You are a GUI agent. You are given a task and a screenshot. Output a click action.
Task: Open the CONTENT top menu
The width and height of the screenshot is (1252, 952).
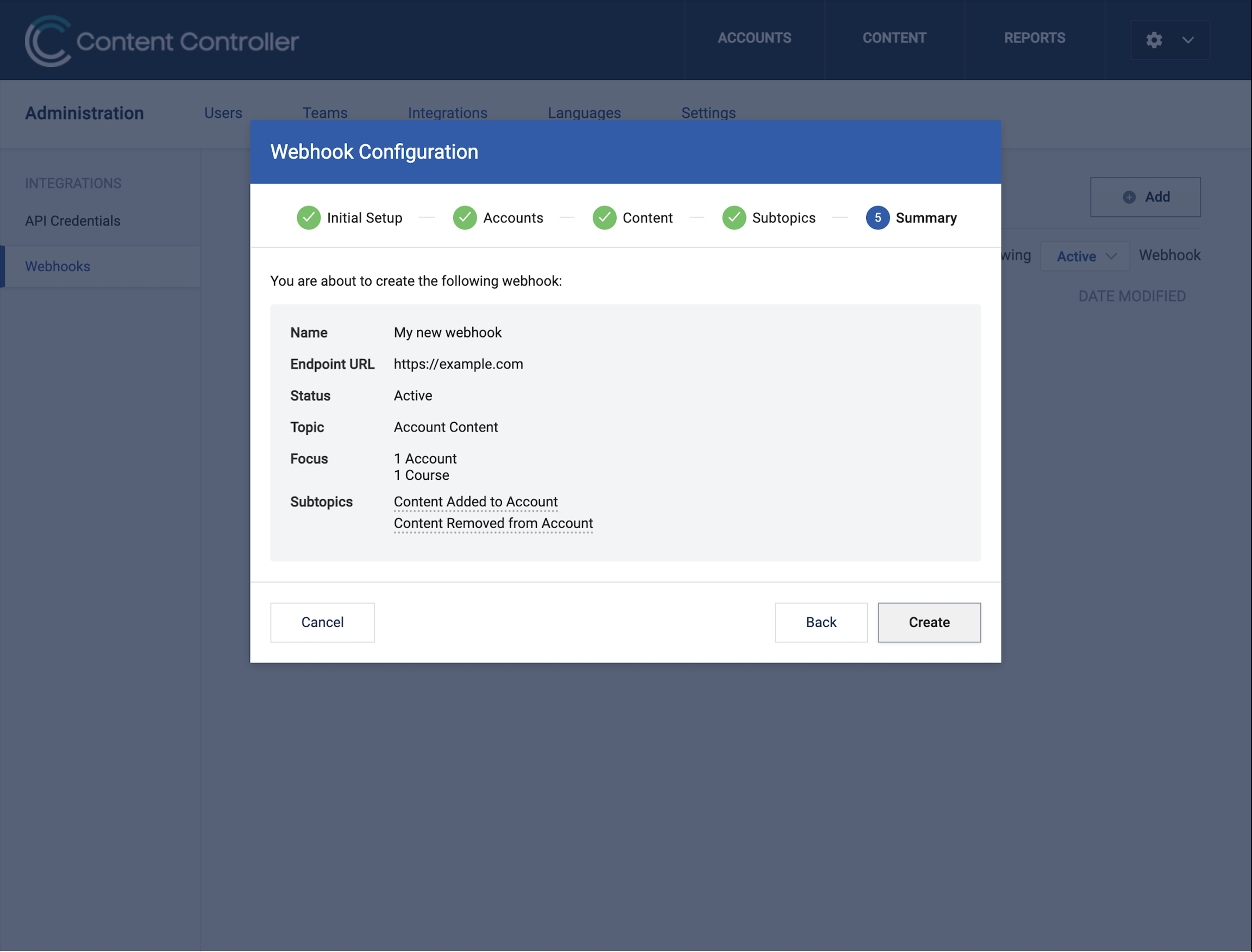click(894, 38)
